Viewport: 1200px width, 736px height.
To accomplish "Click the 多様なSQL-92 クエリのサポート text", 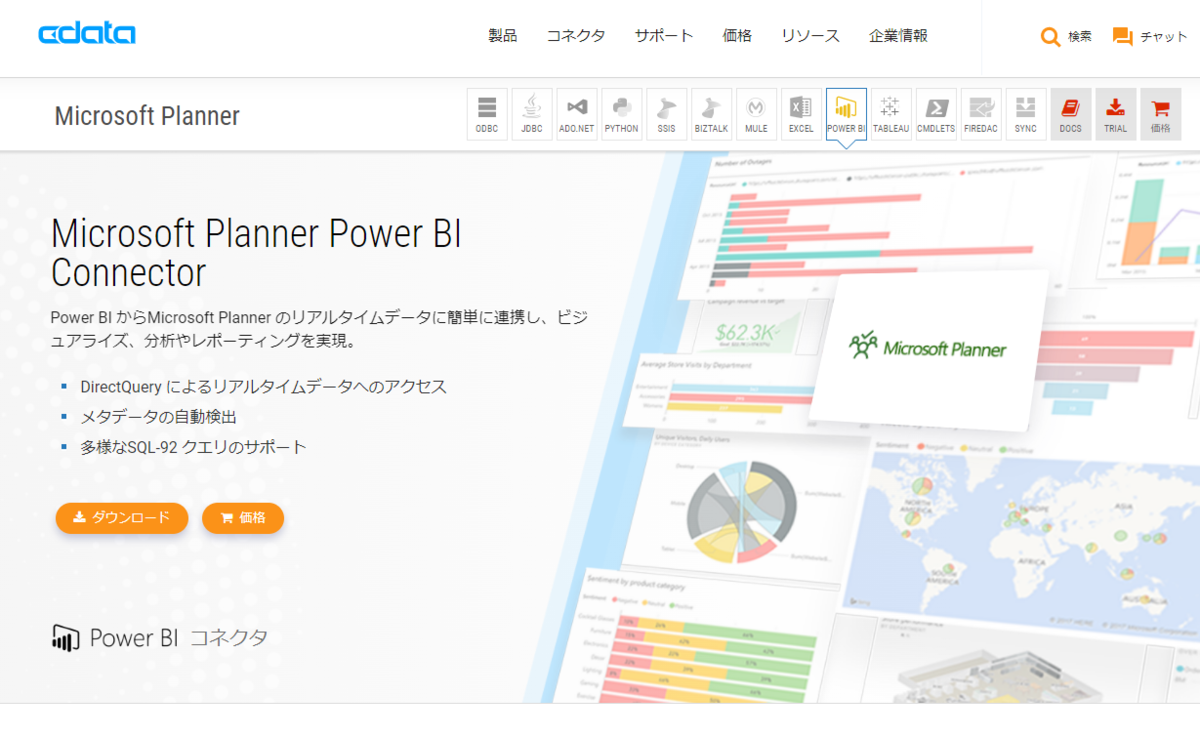I will 194,447.
